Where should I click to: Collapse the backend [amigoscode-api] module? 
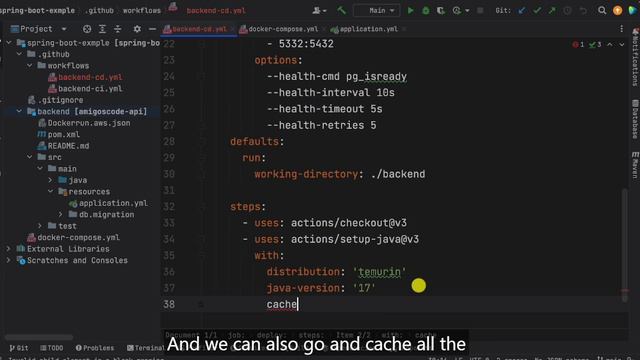pos(19,111)
